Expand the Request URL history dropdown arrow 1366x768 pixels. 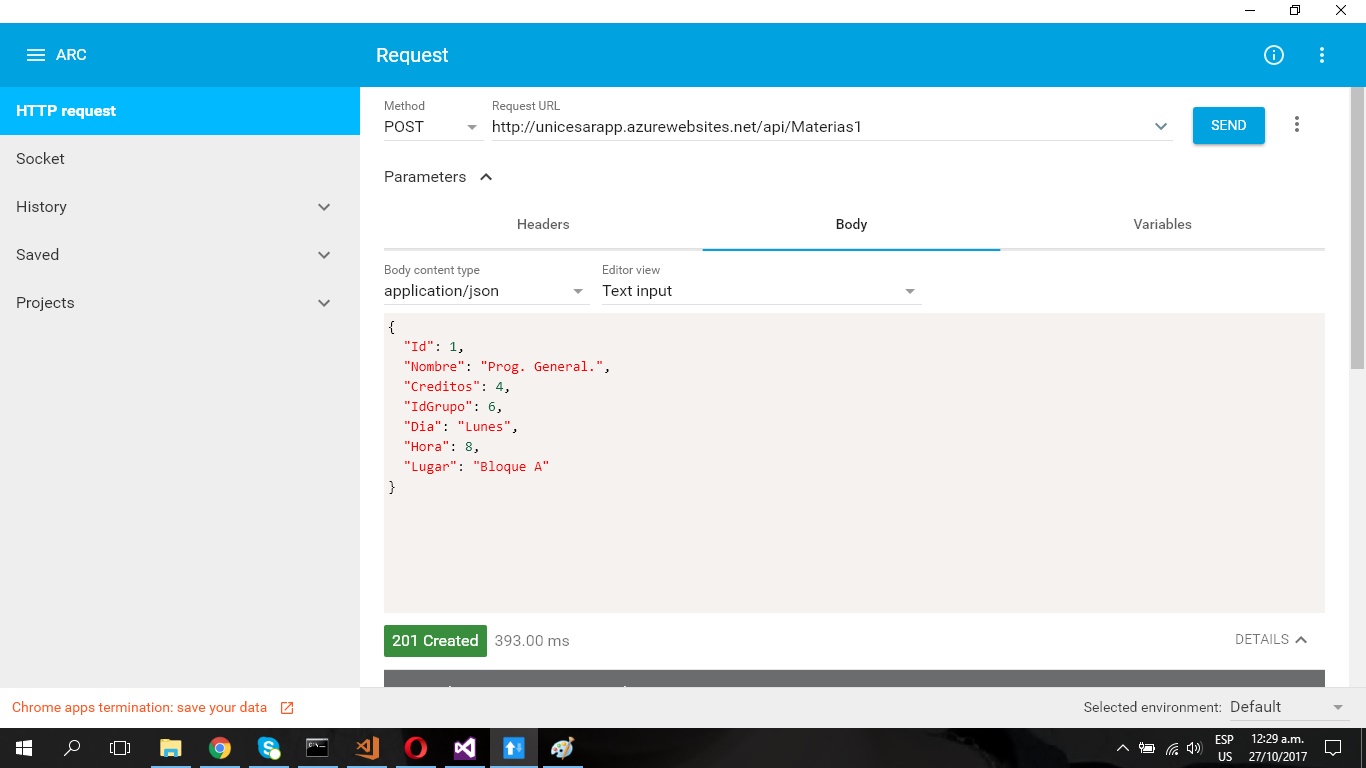click(x=1161, y=127)
